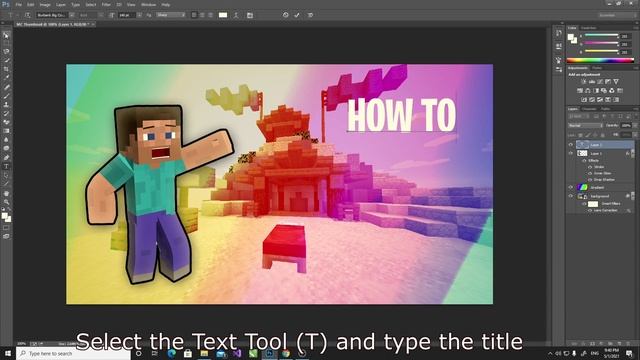This screenshot has height=360, width=640.
Task: Select the Gradient layer thumbnail
Action: click(x=582, y=187)
